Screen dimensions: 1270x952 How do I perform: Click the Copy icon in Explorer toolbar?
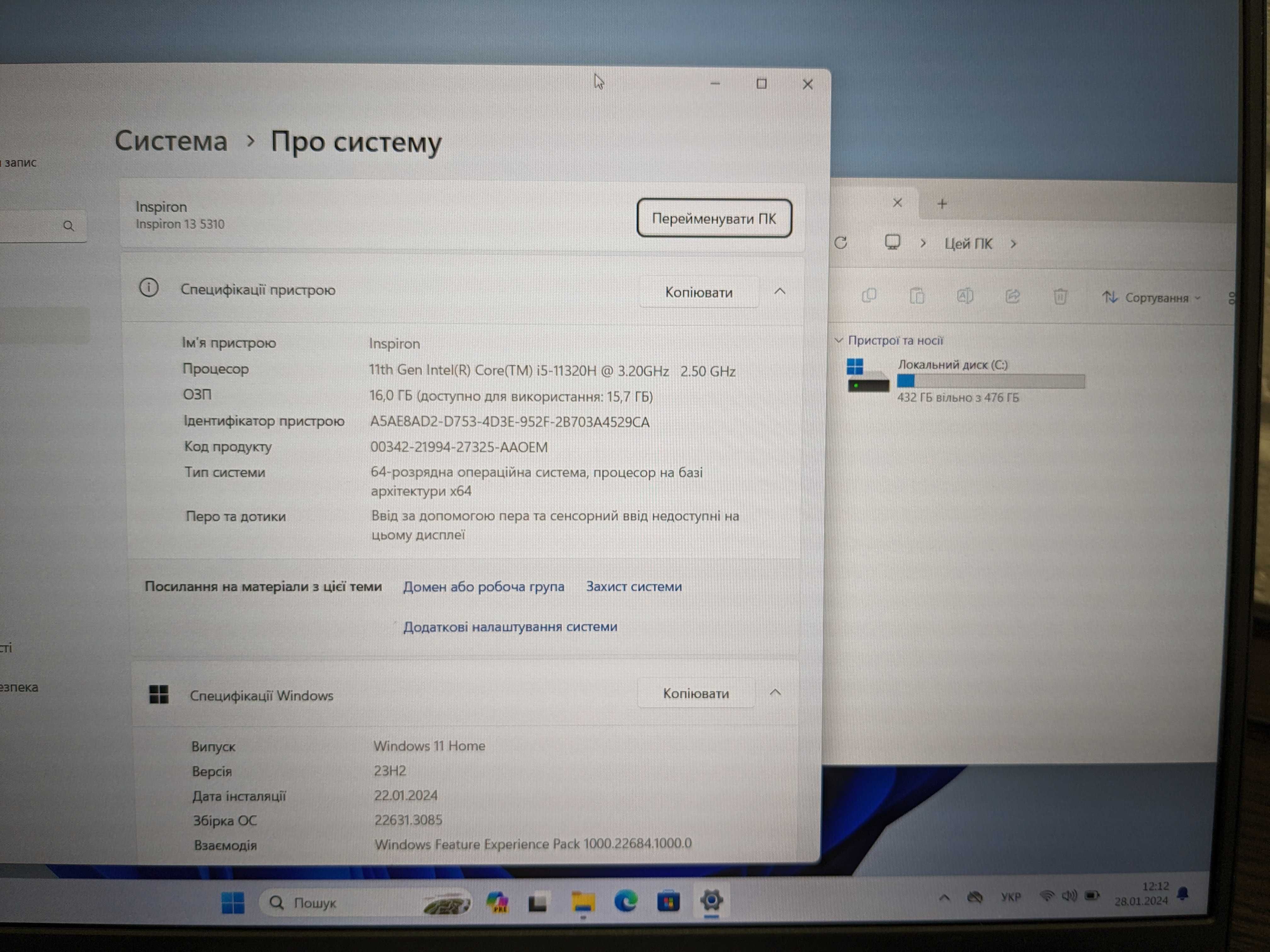[869, 296]
